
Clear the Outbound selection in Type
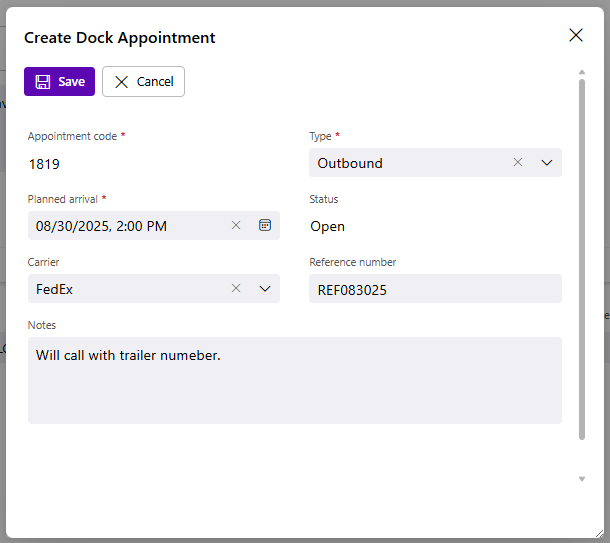point(518,163)
